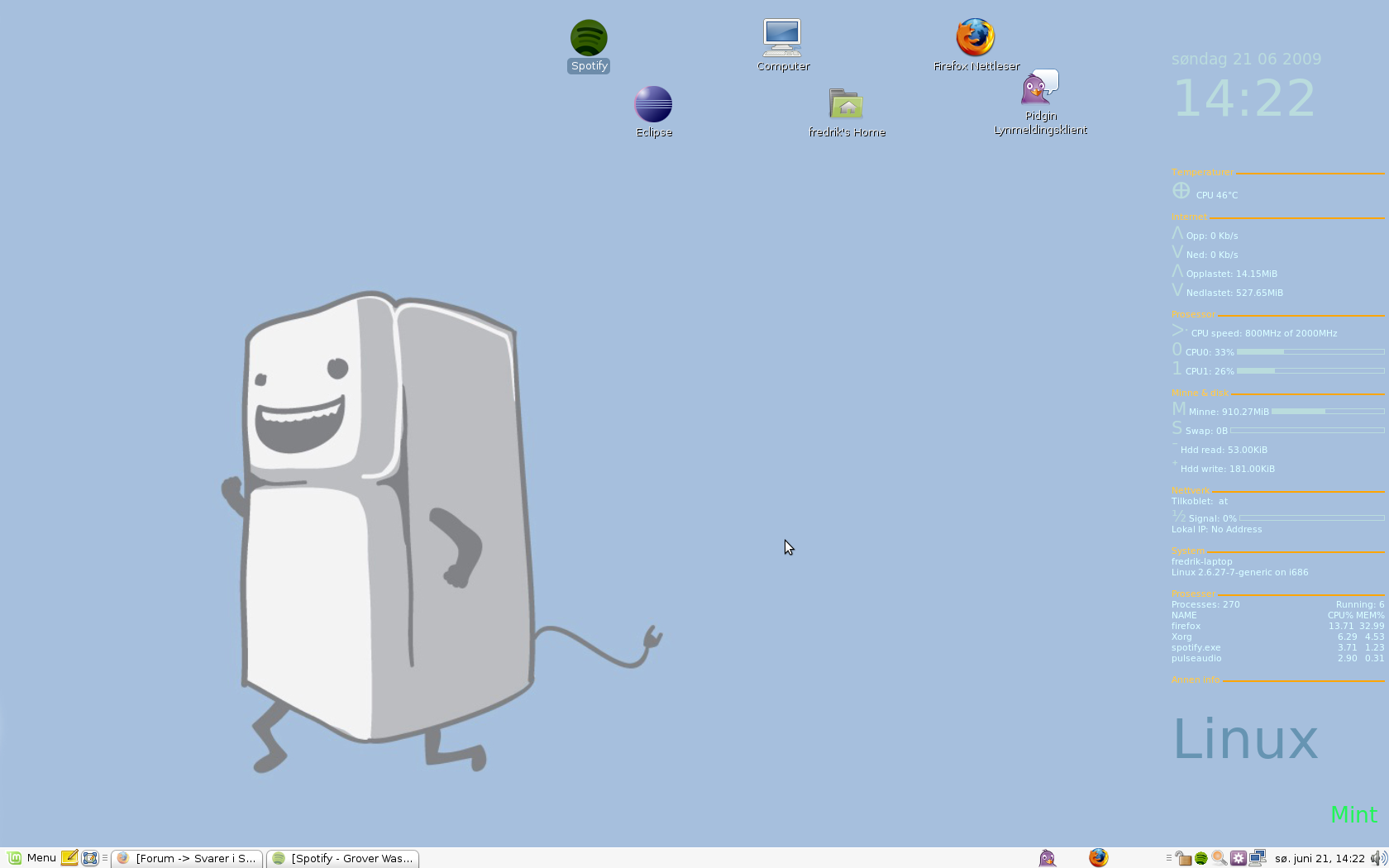Click the 'Processes: 270' text
This screenshot has height=868, width=1389.
pyautogui.click(x=1205, y=604)
